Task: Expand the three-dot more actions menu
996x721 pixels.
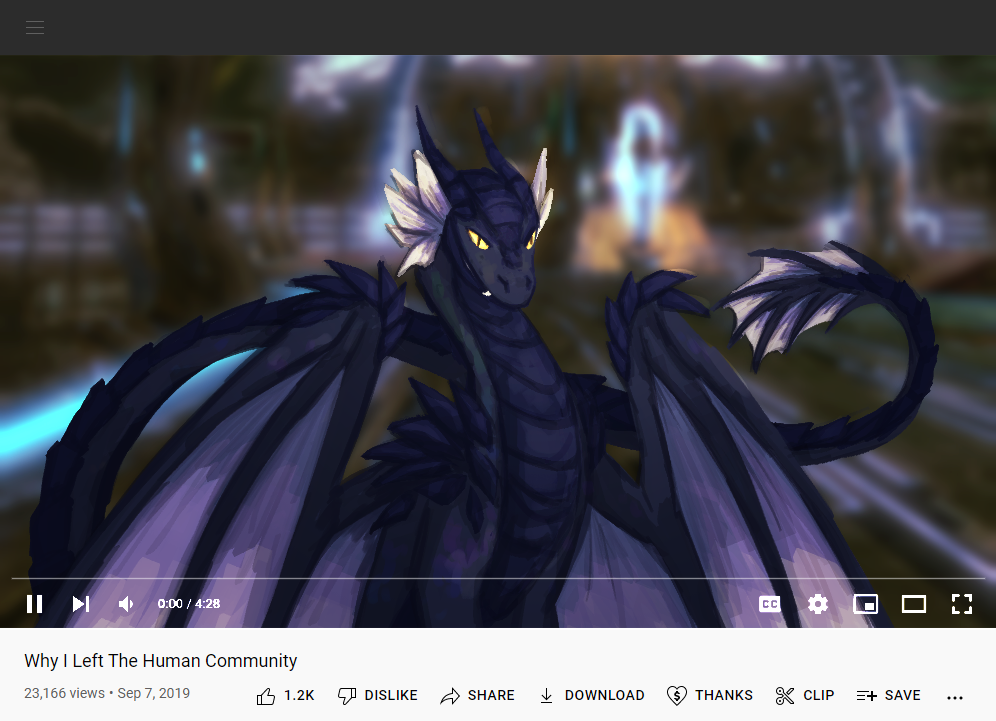Action: pos(954,696)
